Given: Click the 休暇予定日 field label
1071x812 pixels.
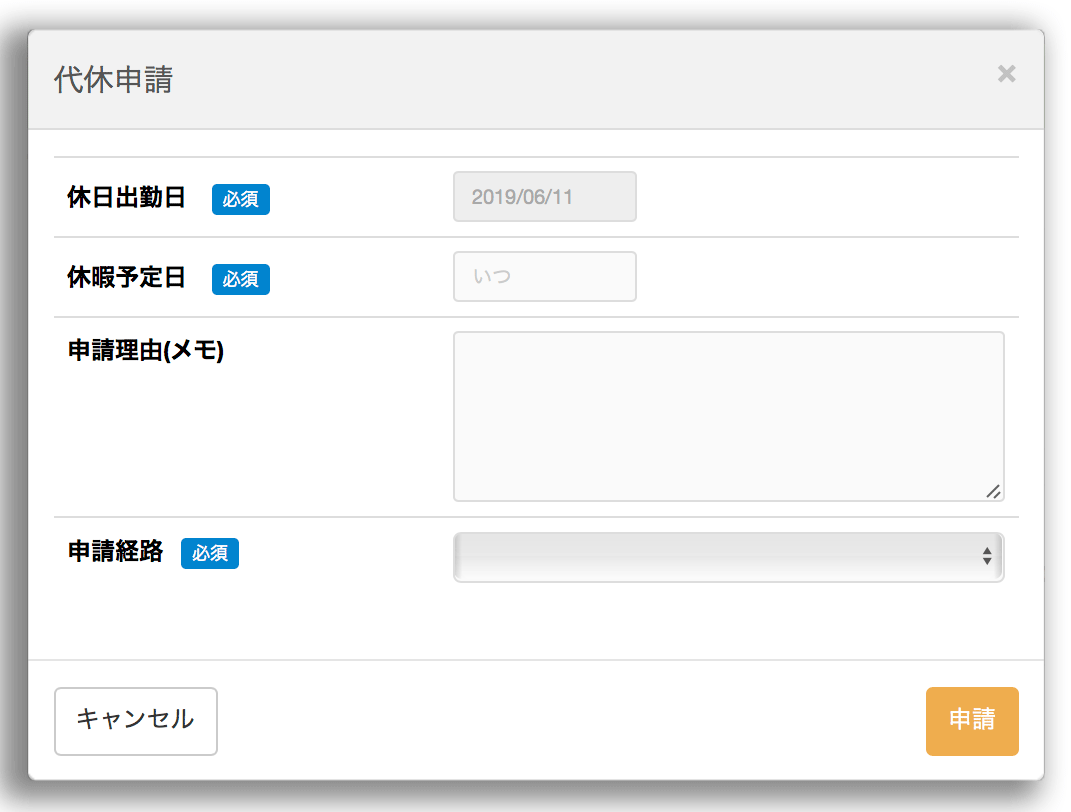Looking at the screenshot, I should [x=126, y=277].
